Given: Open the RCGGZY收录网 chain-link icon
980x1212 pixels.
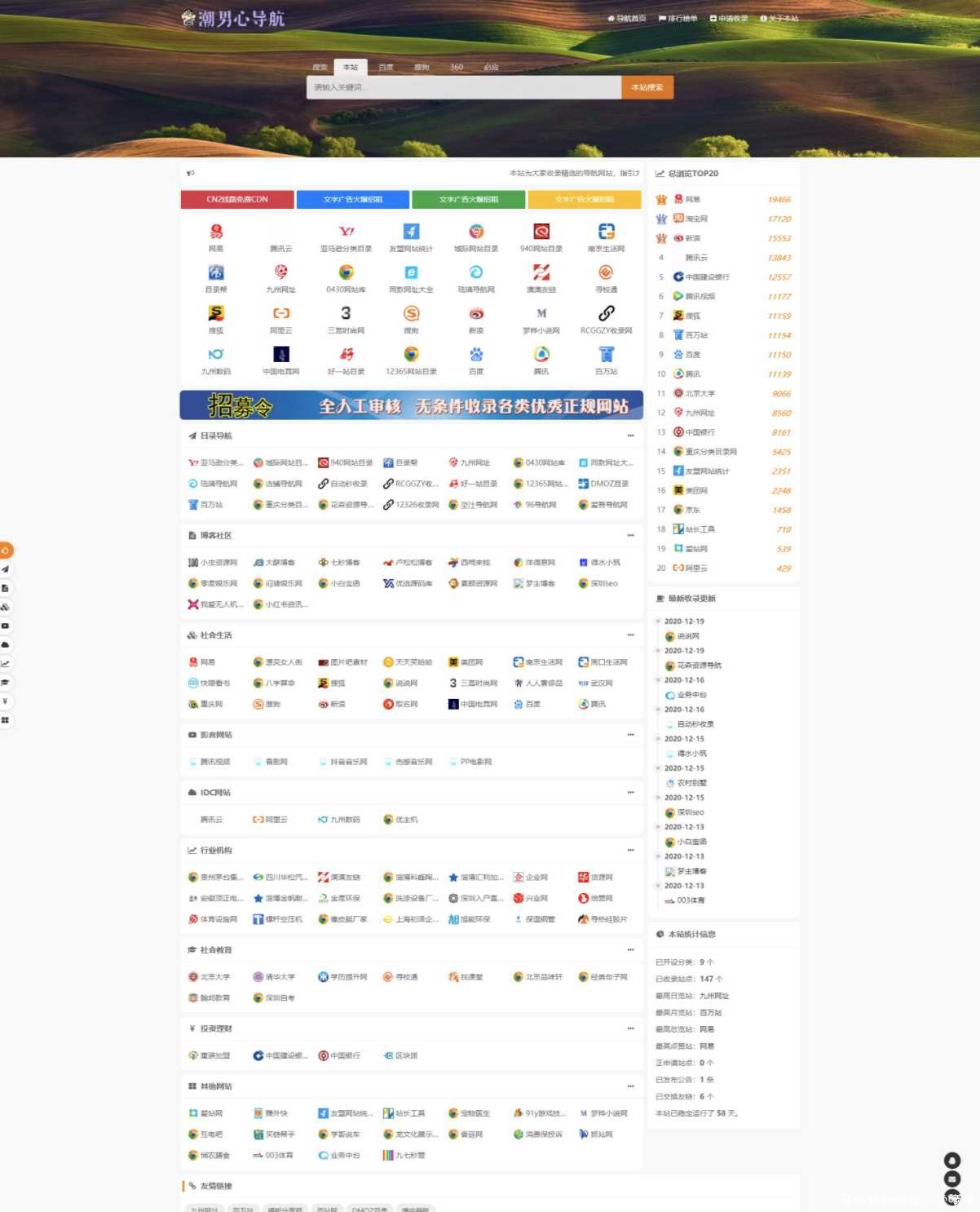Looking at the screenshot, I should (x=607, y=313).
